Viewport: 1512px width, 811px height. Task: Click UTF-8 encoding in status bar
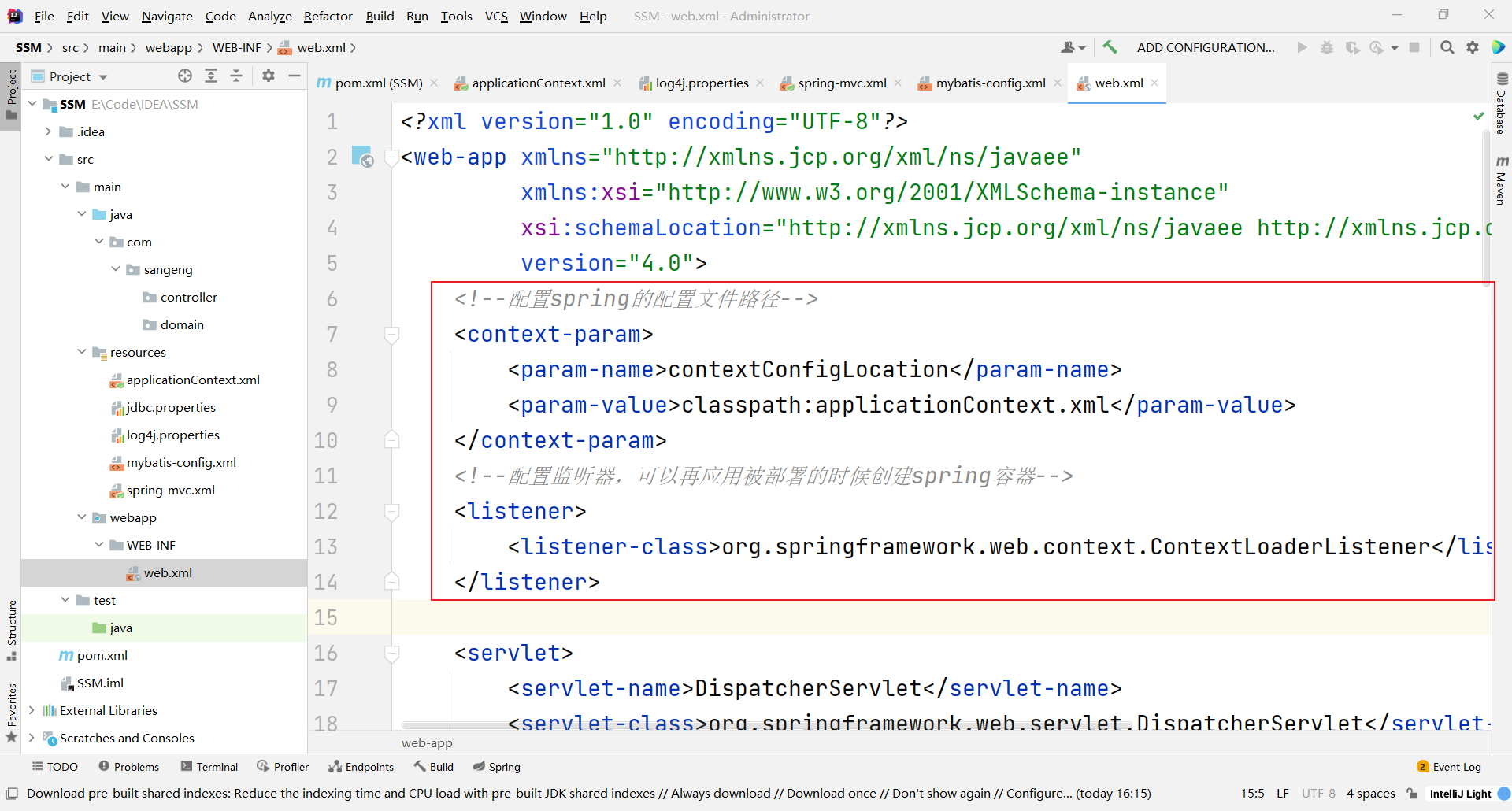[1318, 793]
